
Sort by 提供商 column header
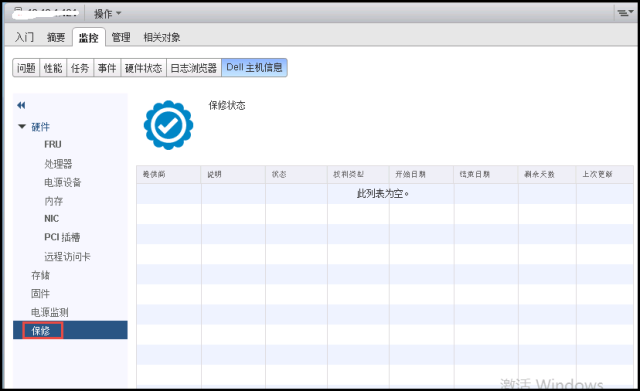pyautogui.click(x=169, y=174)
